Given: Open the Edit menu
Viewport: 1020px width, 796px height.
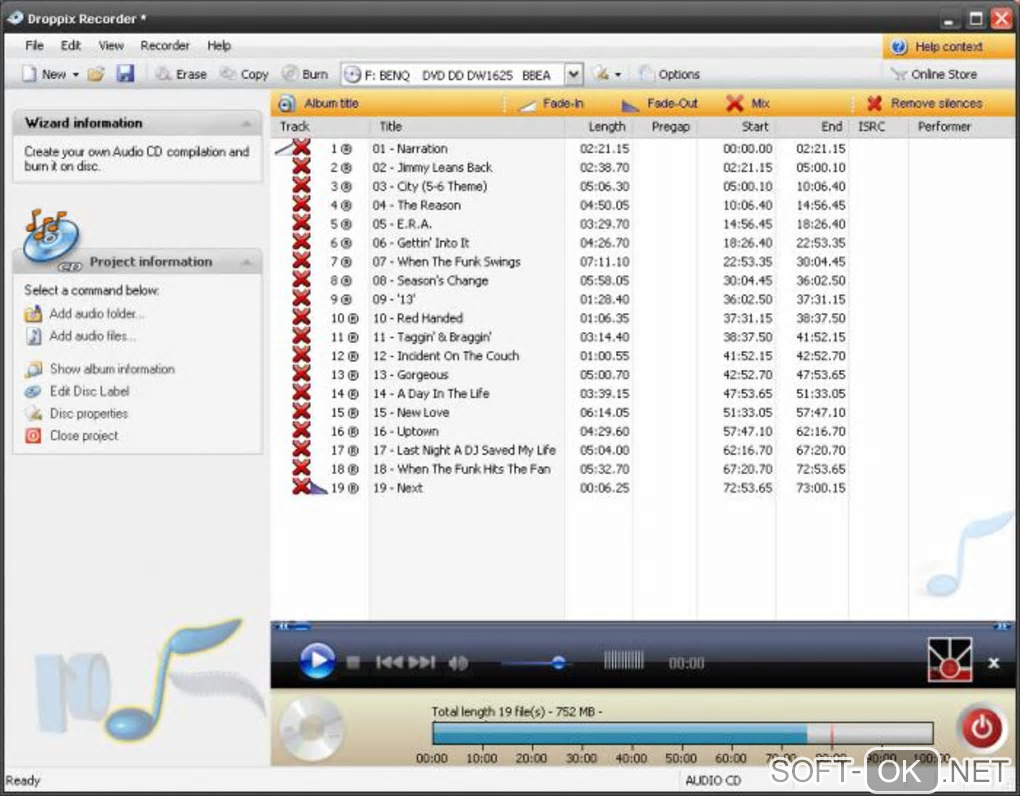Looking at the screenshot, I should click(x=70, y=46).
